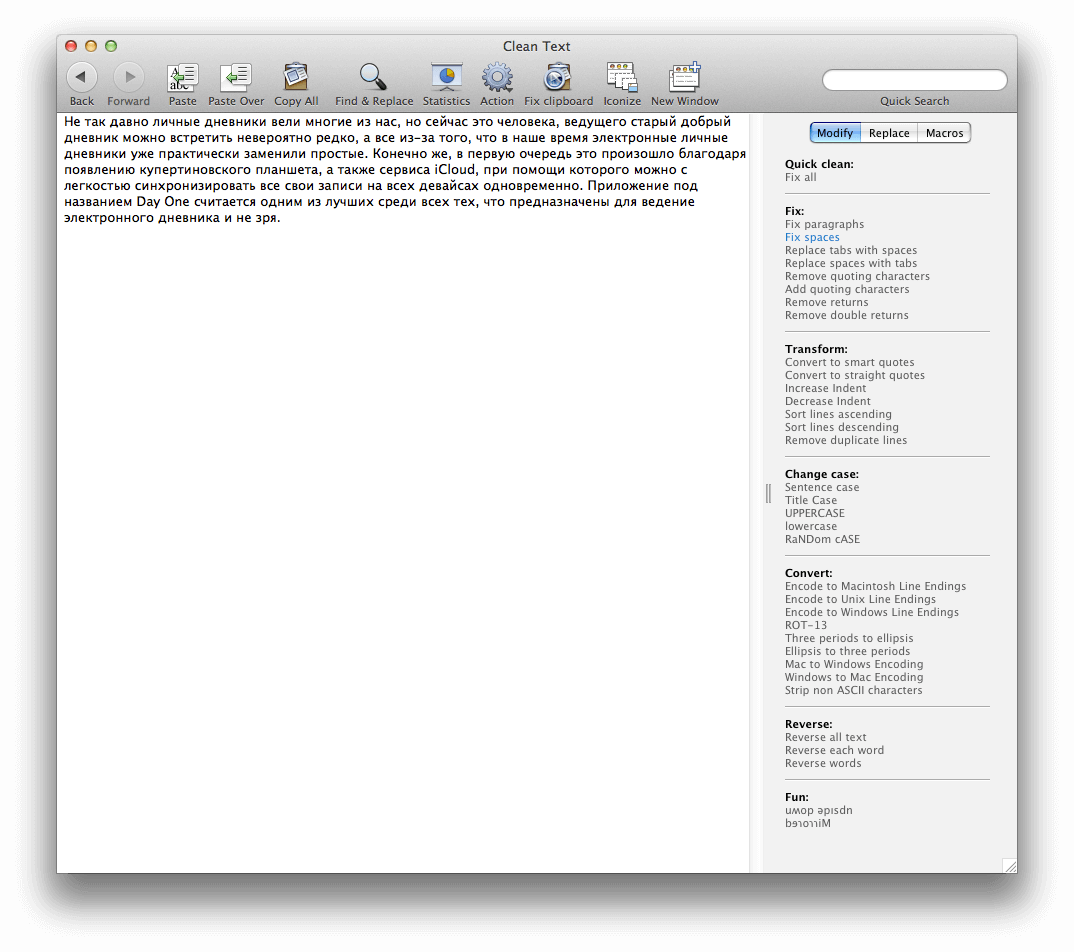This screenshot has height=952, width=1074.
Task: Click Add quoting characters
Action: (x=847, y=289)
